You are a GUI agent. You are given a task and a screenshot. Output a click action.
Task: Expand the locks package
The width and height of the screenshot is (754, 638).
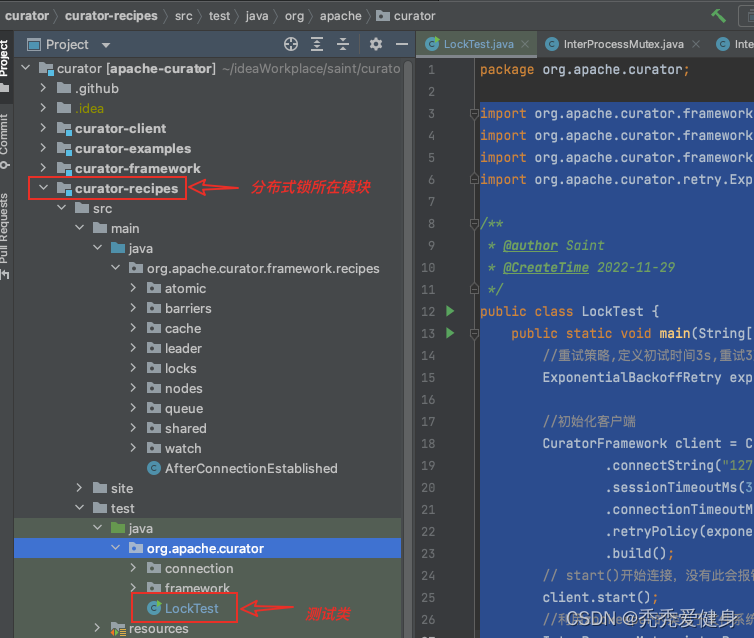(135, 368)
